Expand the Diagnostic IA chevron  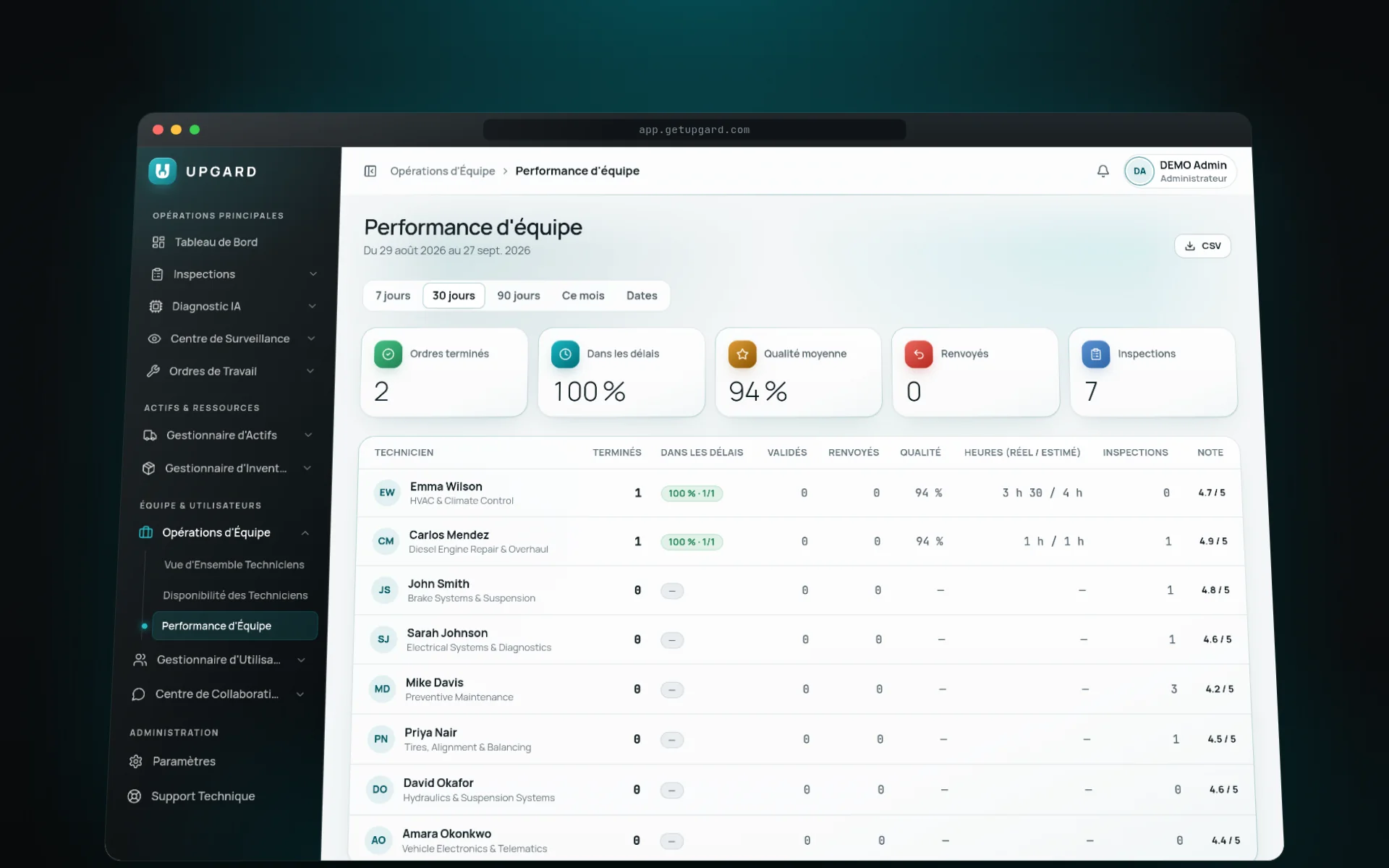[312, 306]
